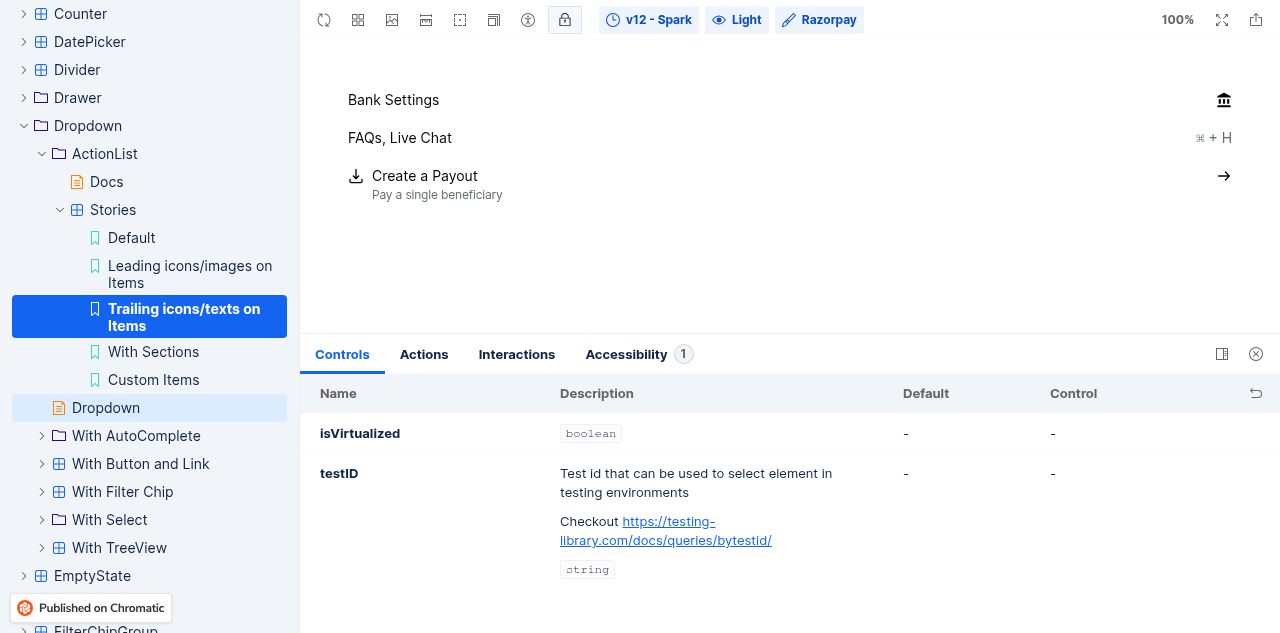
Task: Click the remount component reload icon
Action: point(324,20)
